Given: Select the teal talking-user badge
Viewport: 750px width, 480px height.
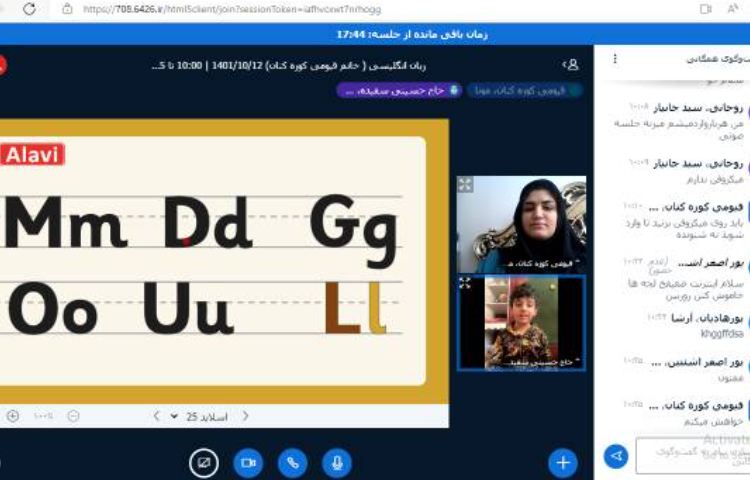Looking at the screenshot, I should click(525, 90).
